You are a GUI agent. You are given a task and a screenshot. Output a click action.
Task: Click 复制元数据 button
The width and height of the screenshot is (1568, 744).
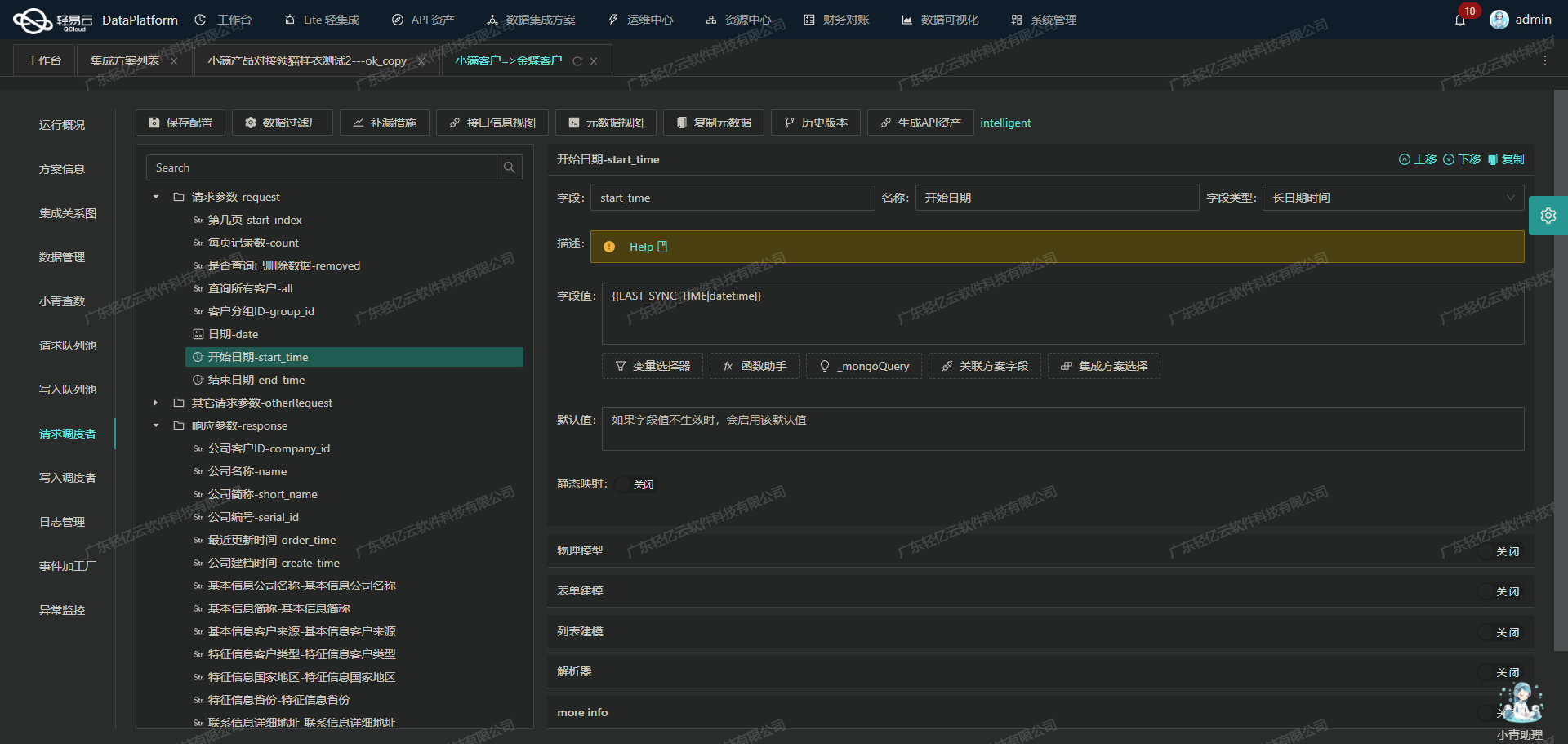[x=714, y=123]
